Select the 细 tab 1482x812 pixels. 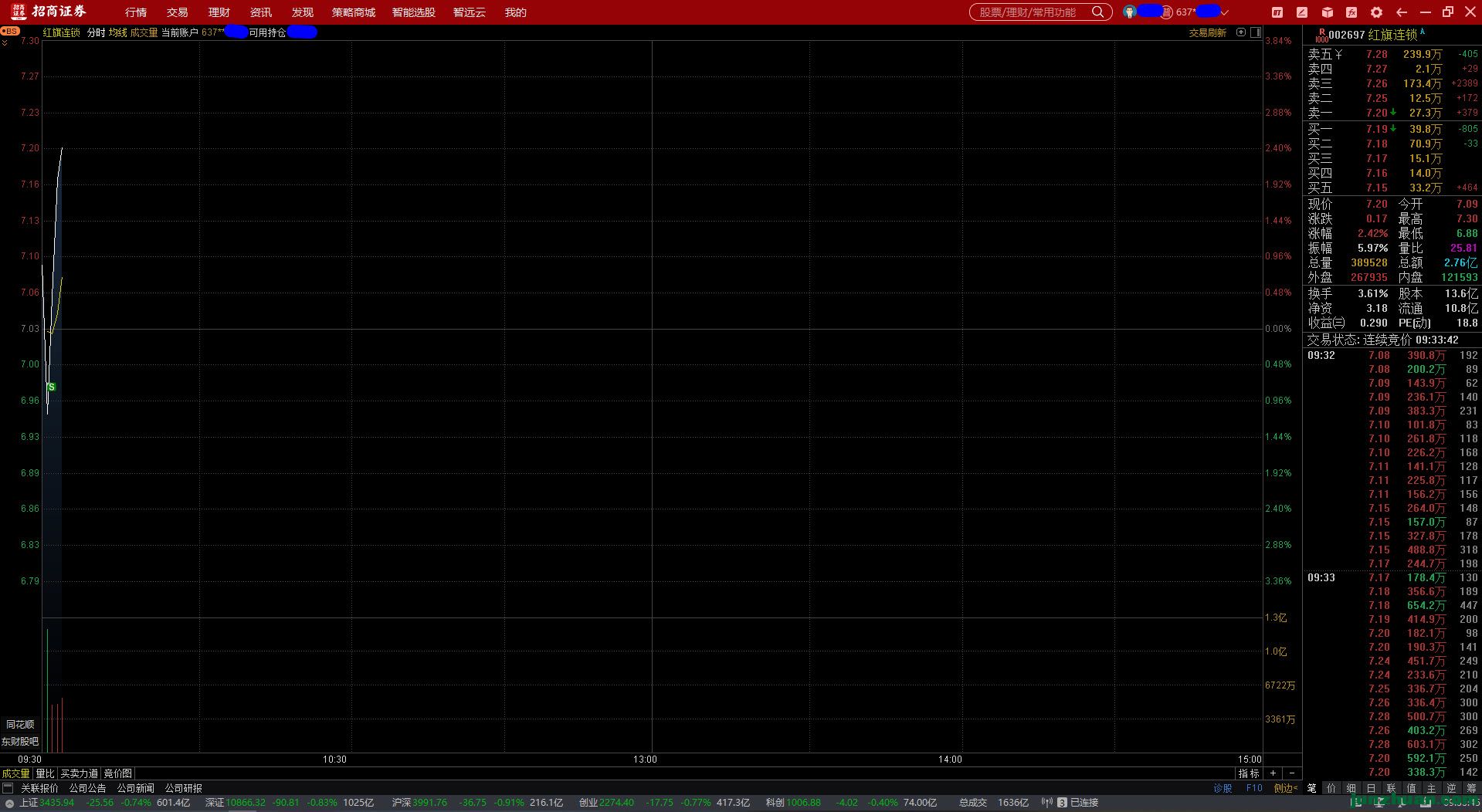coord(1351,788)
